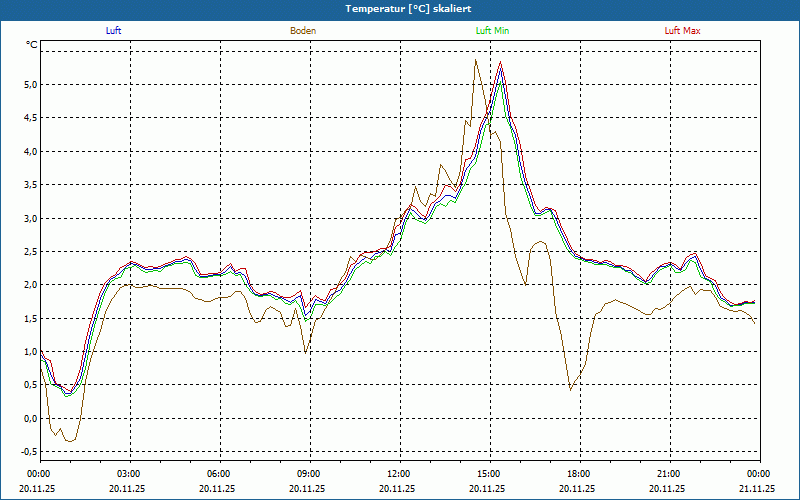Select the 18:00 time axis label
Screen dimensions: 800x500
pos(578,474)
